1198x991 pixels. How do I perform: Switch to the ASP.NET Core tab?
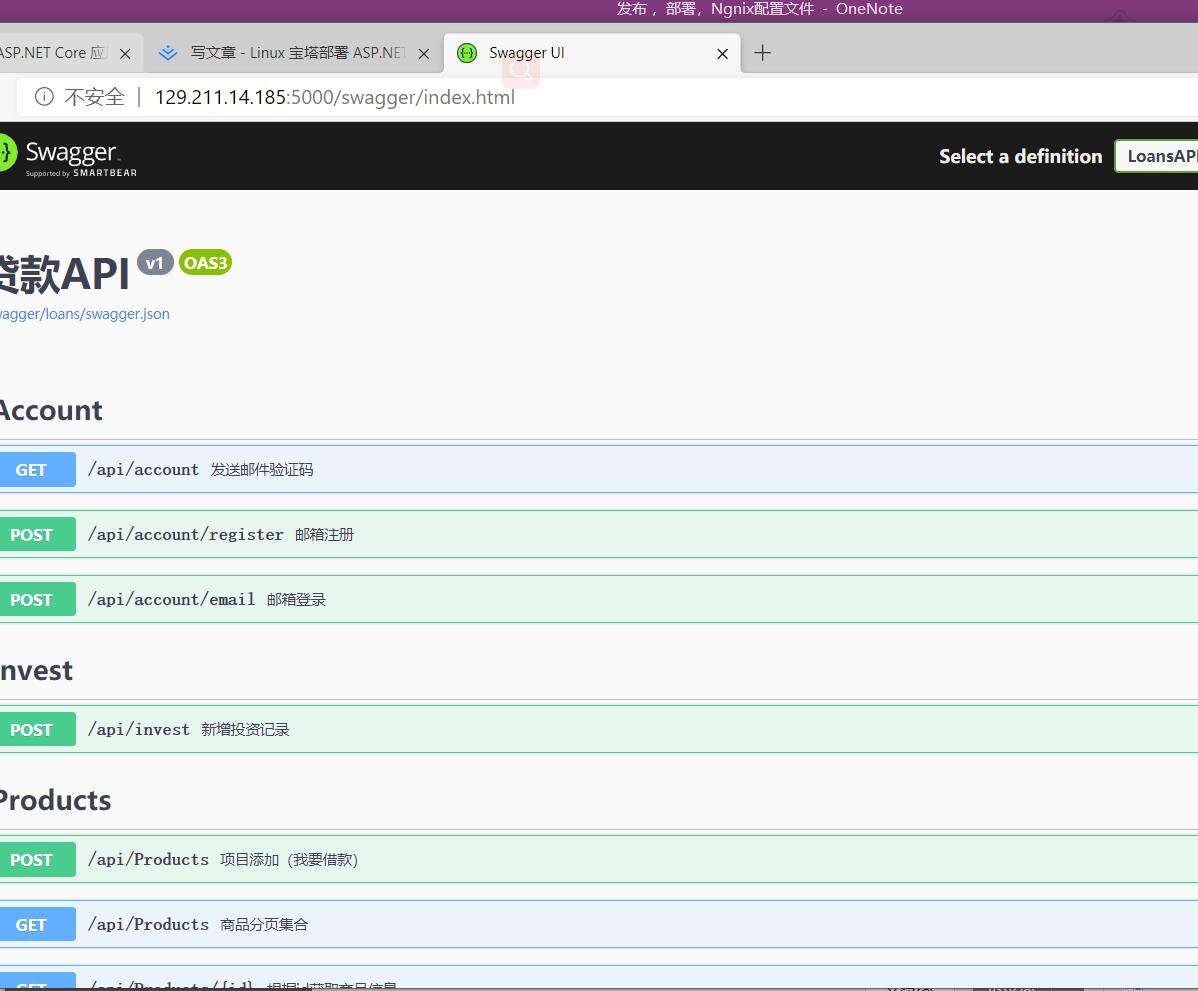click(x=69, y=53)
